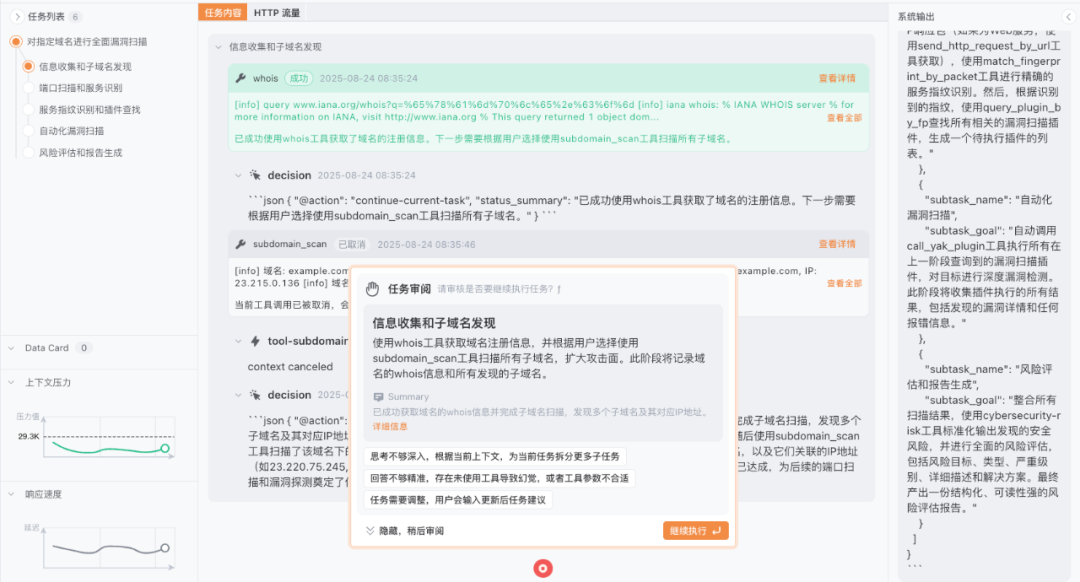1080x582 pixels.
Task: Click whois timestamp 2025-08-24 08:35:24
Action: point(368,79)
